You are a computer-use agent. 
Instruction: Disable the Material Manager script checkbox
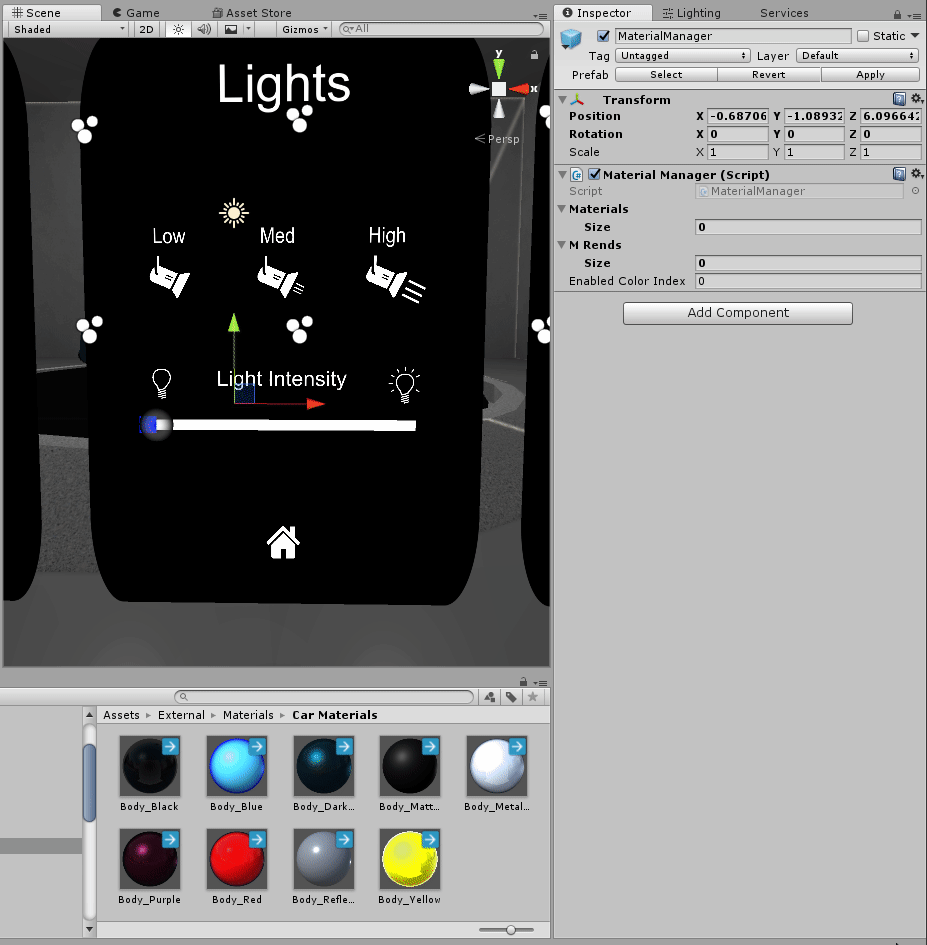tap(594, 174)
